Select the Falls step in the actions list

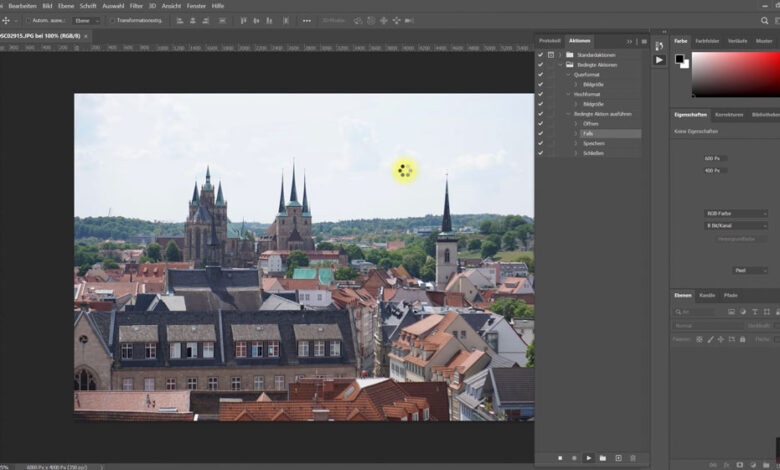[x=588, y=133]
